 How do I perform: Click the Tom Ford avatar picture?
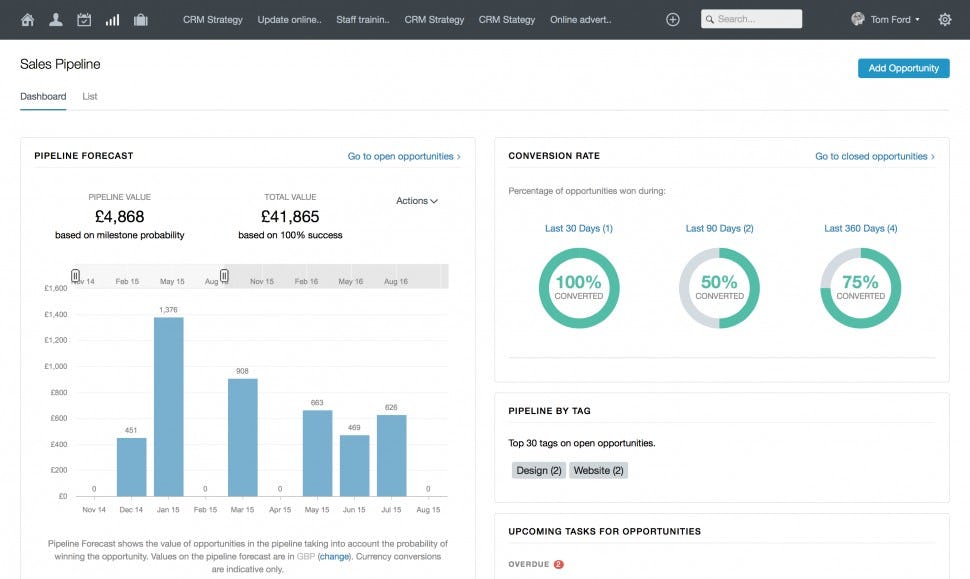coord(857,19)
